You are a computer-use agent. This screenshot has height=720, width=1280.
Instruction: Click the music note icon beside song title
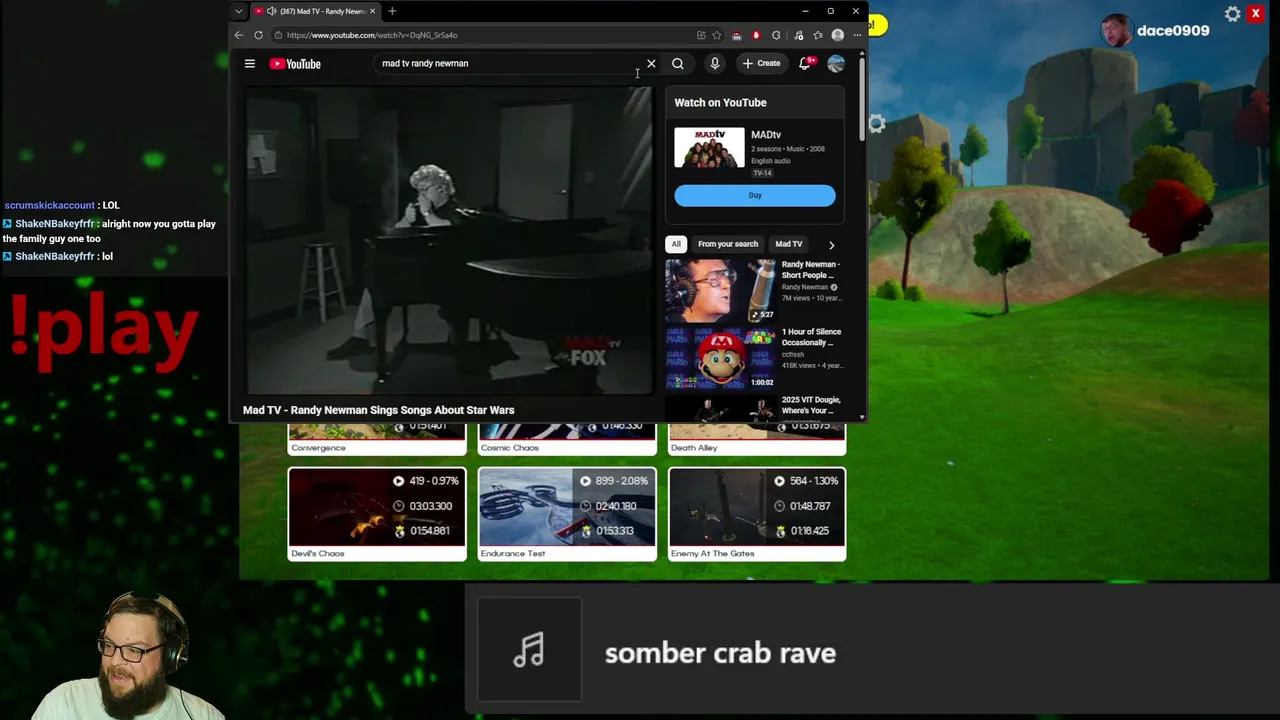[529, 650]
